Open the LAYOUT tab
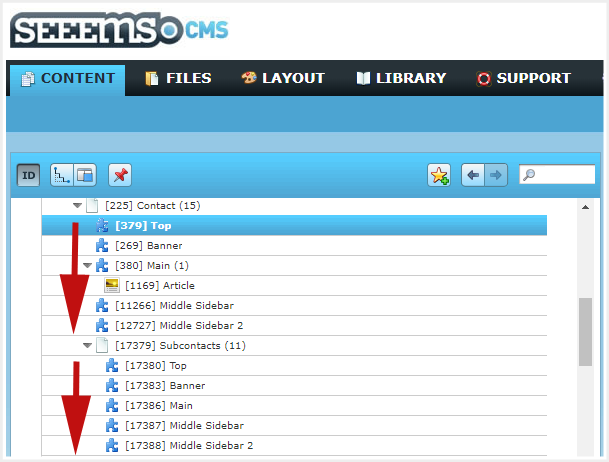Image resolution: width=609 pixels, height=462 pixels. click(x=283, y=78)
